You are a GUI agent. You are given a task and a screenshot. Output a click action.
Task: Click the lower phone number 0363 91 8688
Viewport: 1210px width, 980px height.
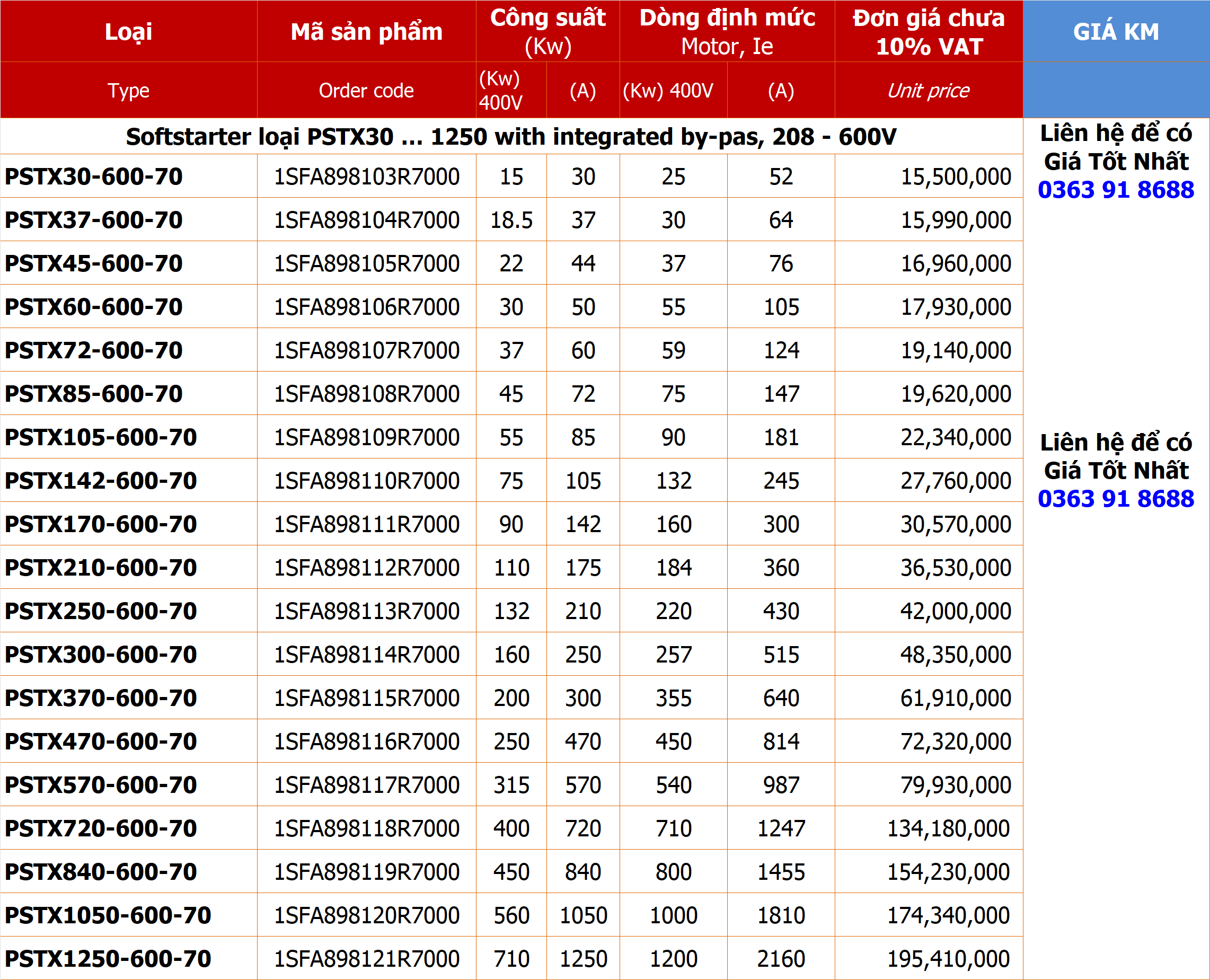pos(1116,499)
